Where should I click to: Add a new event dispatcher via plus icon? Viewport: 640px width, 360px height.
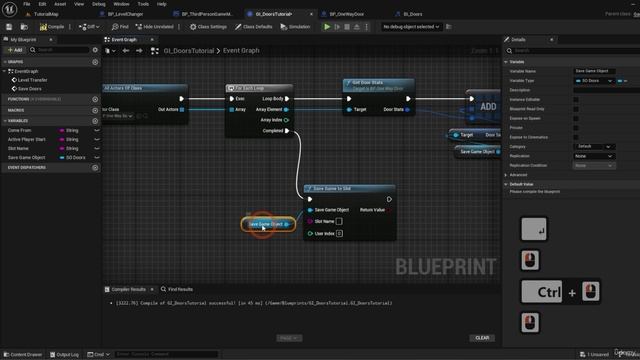click(95, 168)
